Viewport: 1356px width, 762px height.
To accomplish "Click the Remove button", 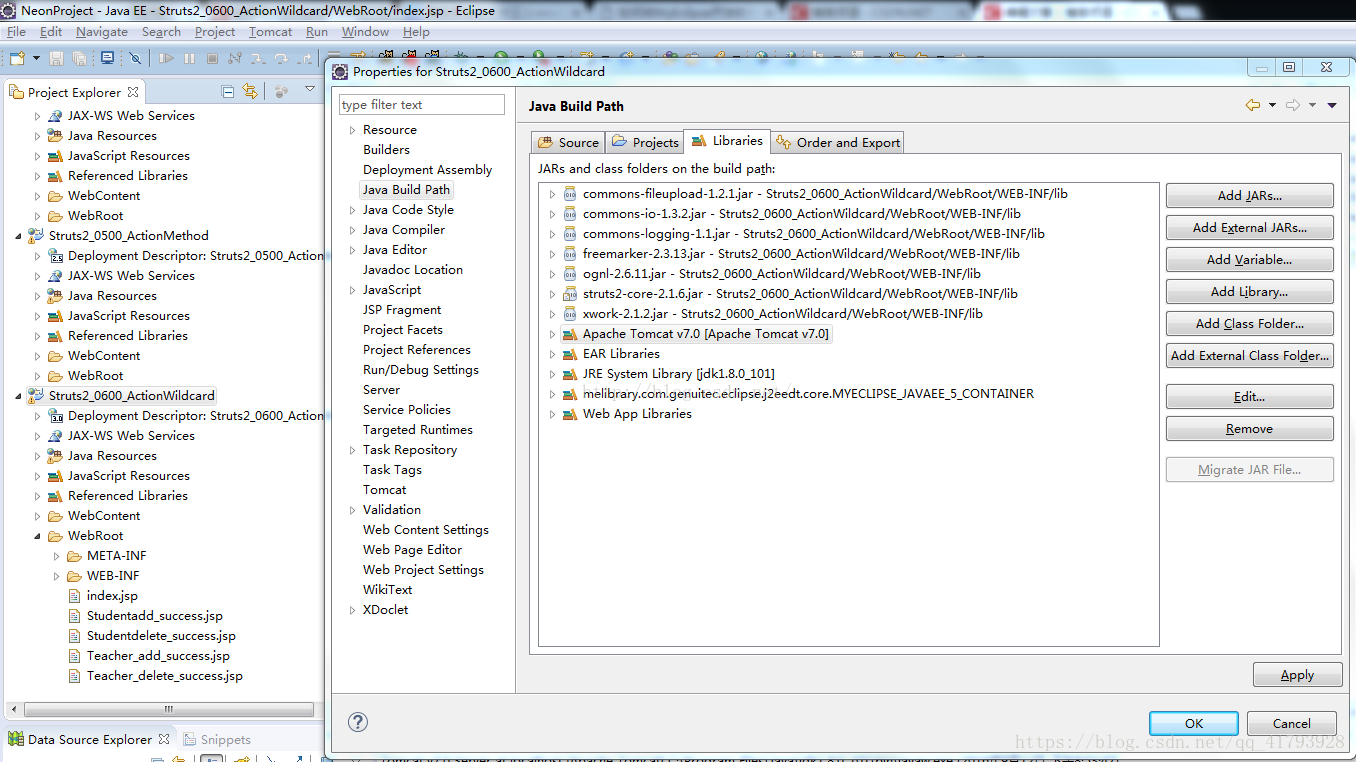I will pyautogui.click(x=1249, y=428).
